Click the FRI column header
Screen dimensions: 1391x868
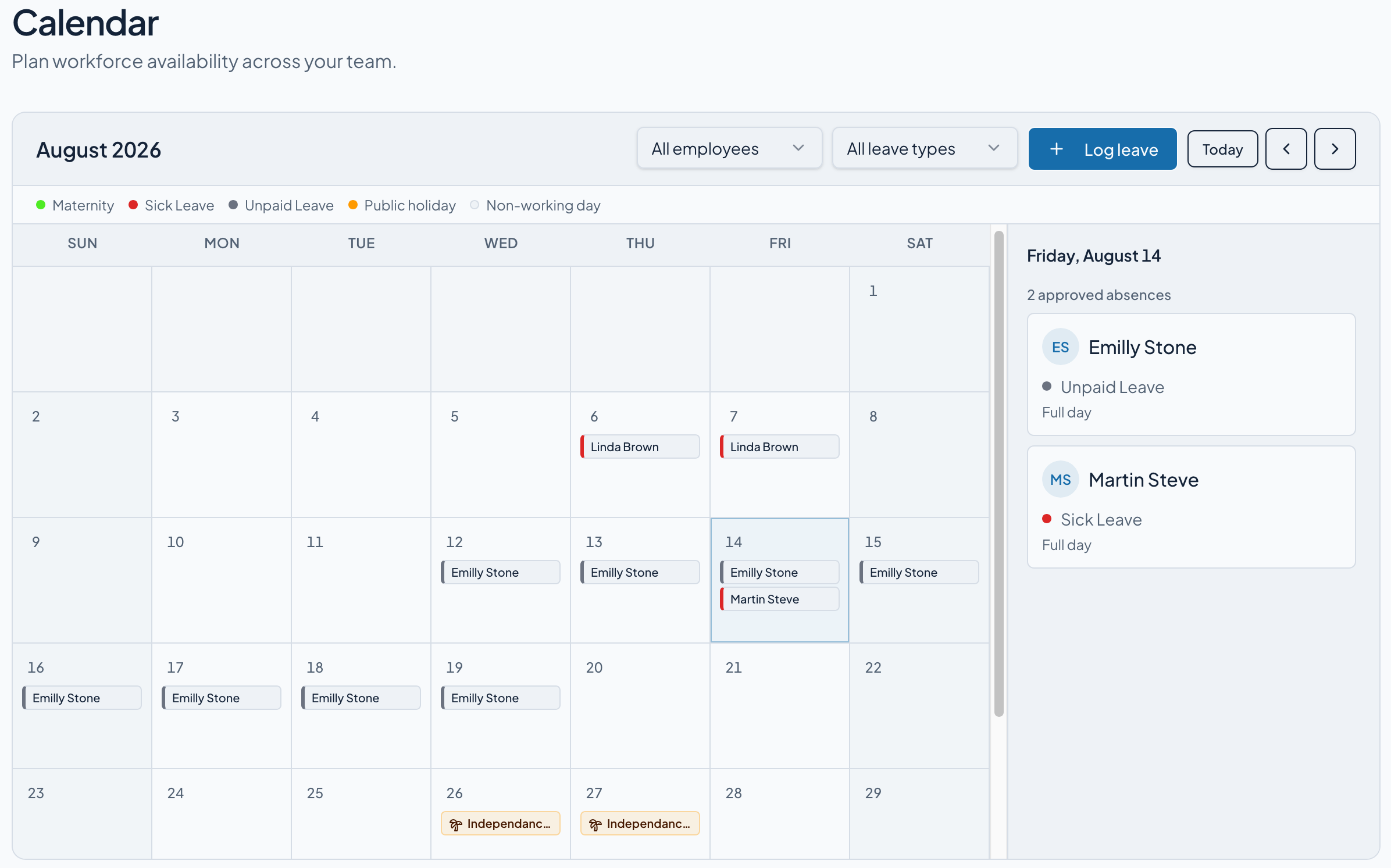779,243
